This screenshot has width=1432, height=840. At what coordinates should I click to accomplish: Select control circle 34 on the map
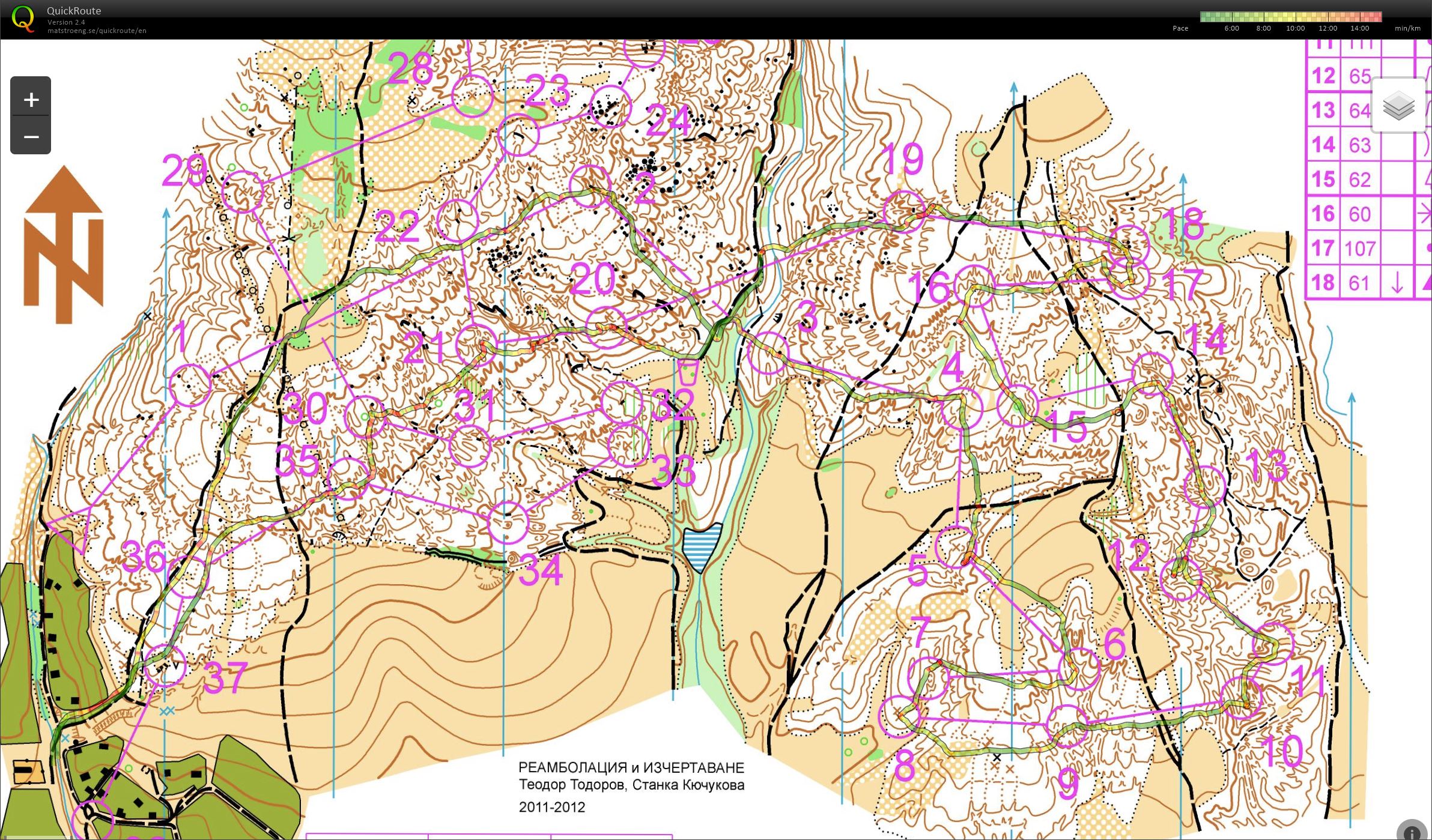click(508, 522)
